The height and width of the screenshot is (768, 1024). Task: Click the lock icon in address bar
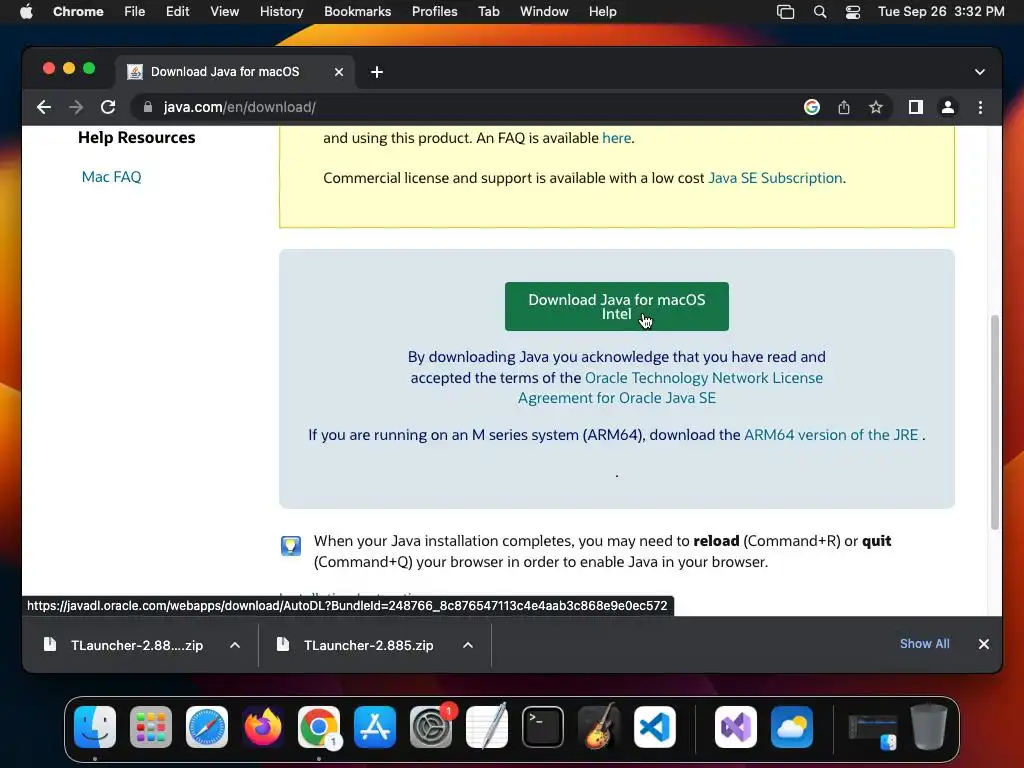tap(148, 107)
